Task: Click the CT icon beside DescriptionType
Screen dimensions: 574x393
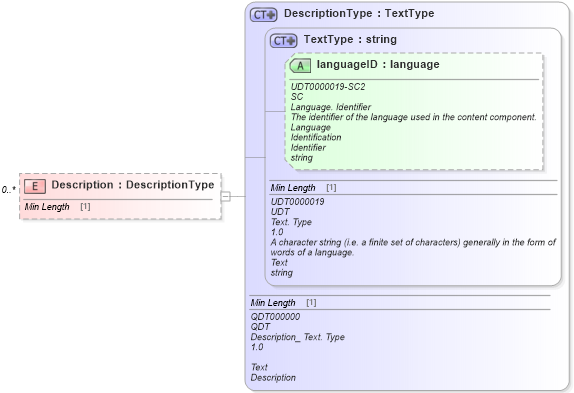Action: [x=264, y=15]
